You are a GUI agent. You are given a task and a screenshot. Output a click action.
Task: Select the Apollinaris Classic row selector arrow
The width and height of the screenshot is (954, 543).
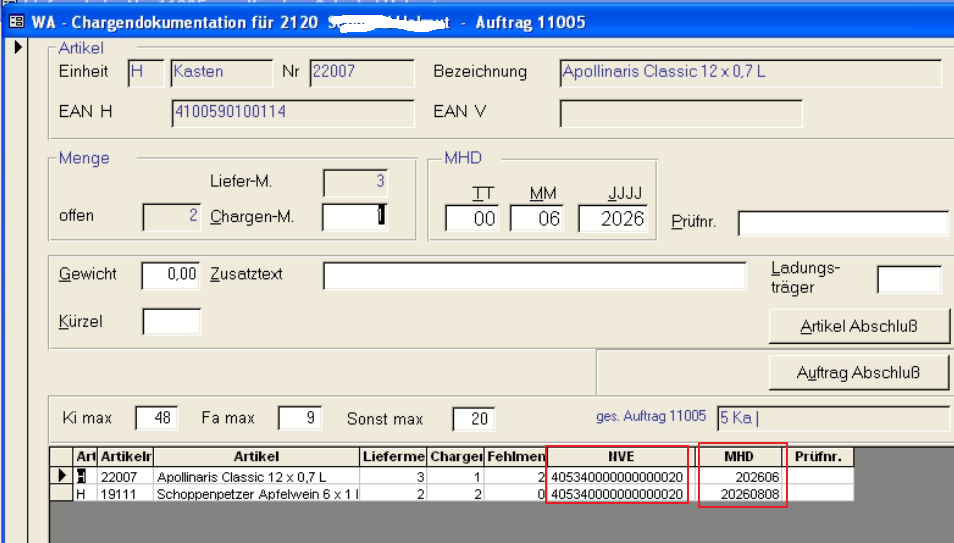coord(61,476)
